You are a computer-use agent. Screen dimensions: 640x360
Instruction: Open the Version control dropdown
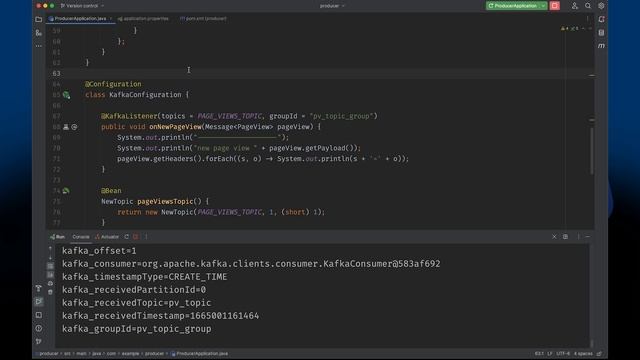pyautogui.click(x=82, y=6)
